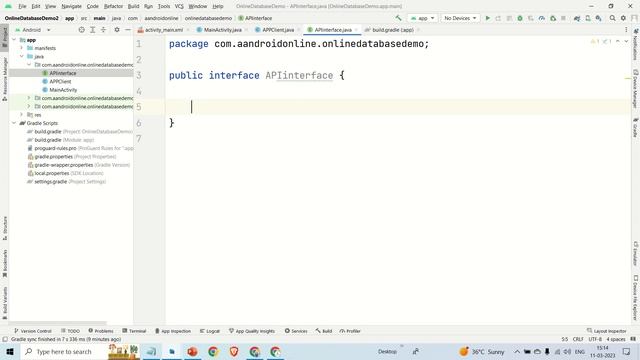Open project panel options gear
This screenshot has width=640, height=360.
pyautogui.click(x=117, y=30)
